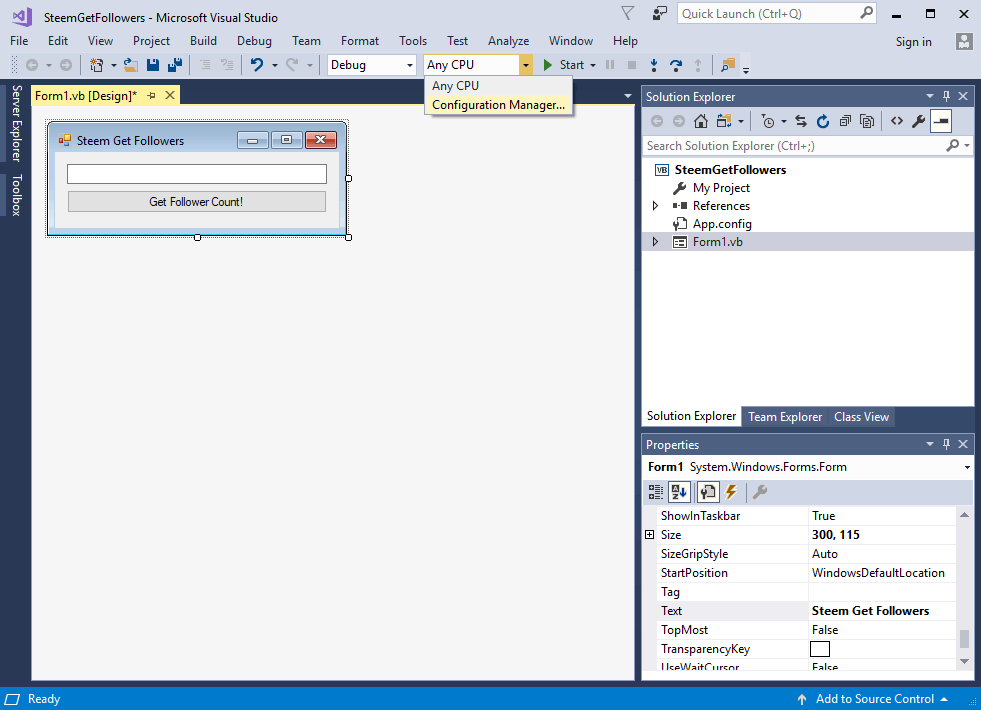This screenshot has width=981, height=710.
Task: Click the Collapse All icon in Solution Explorer
Action: (845, 121)
